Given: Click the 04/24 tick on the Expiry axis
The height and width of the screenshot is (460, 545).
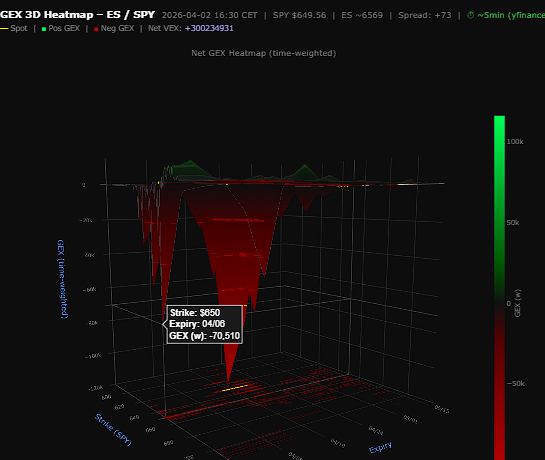Looking at the screenshot, I should click(x=376, y=430).
